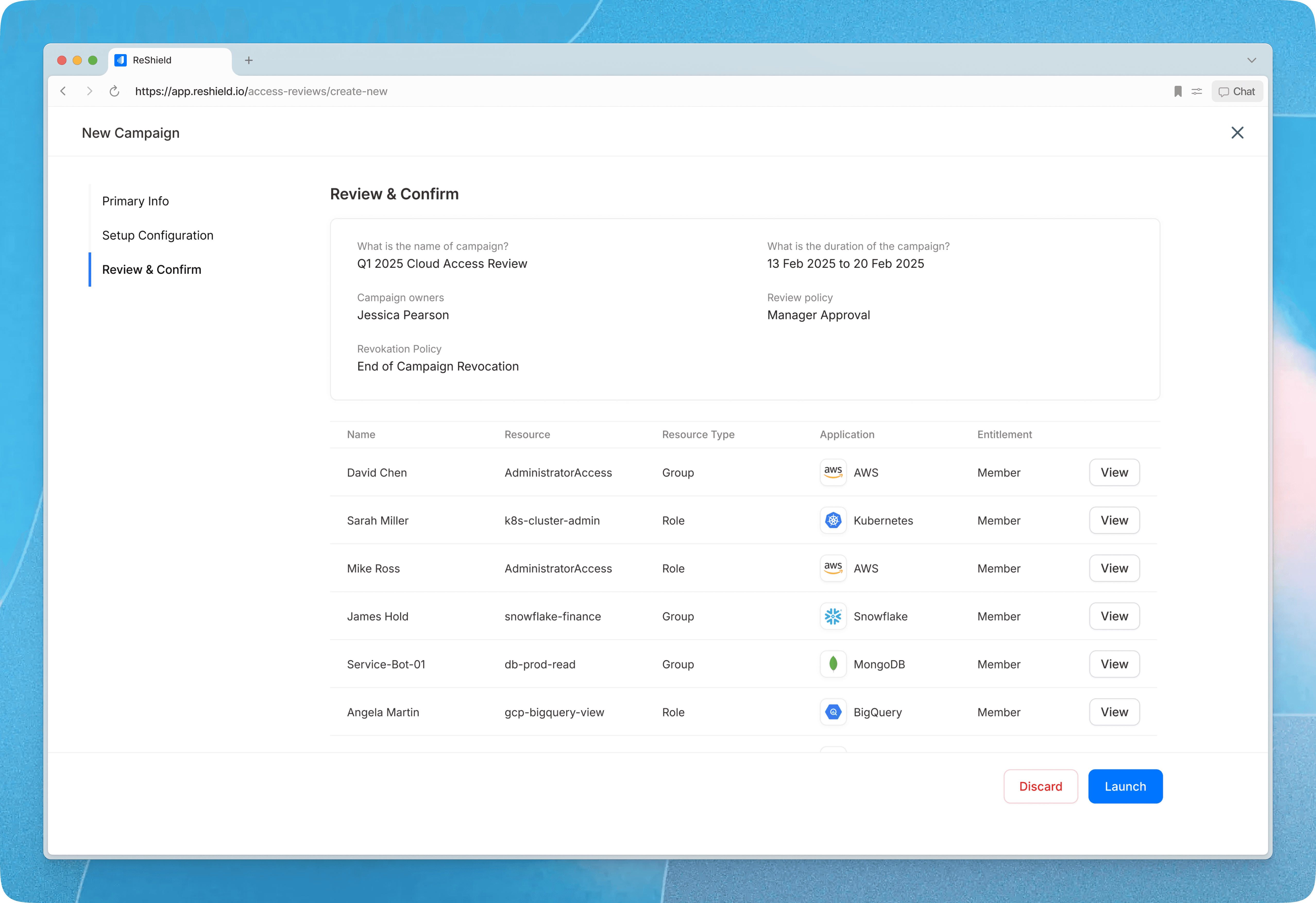Go to the Setup Configuration step

tap(157, 235)
